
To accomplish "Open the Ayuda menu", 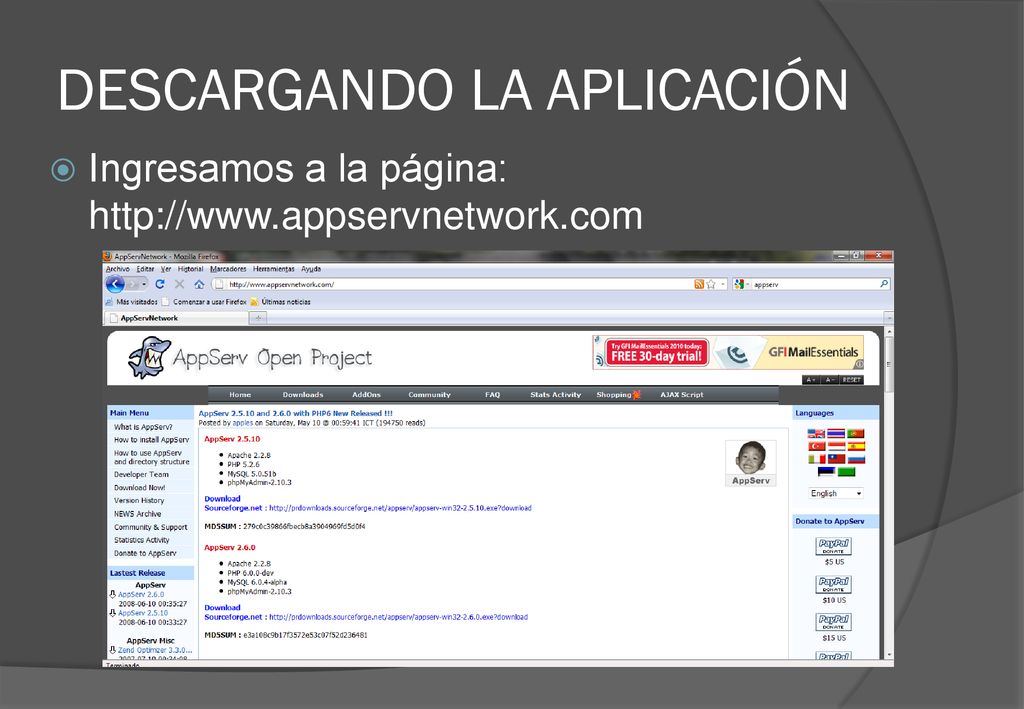I will click(x=311, y=269).
